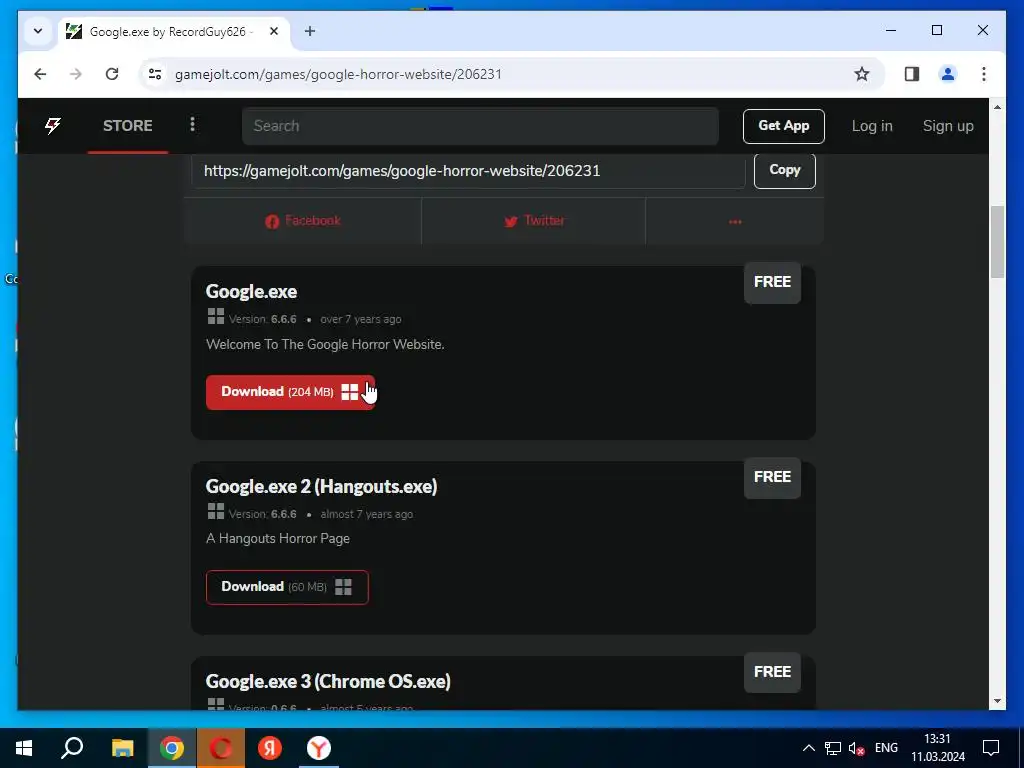This screenshot has width=1024, height=768.
Task: Open Windows taskbar search
Action: click(72, 748)
